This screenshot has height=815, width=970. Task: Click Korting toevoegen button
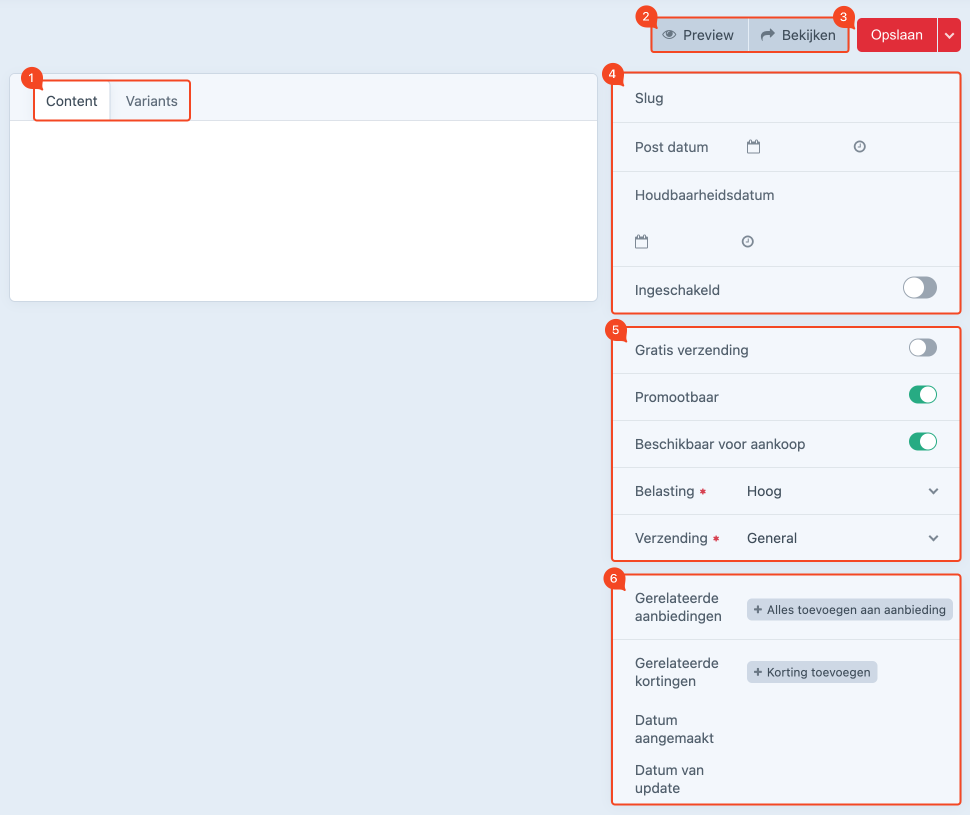(811, 672)
